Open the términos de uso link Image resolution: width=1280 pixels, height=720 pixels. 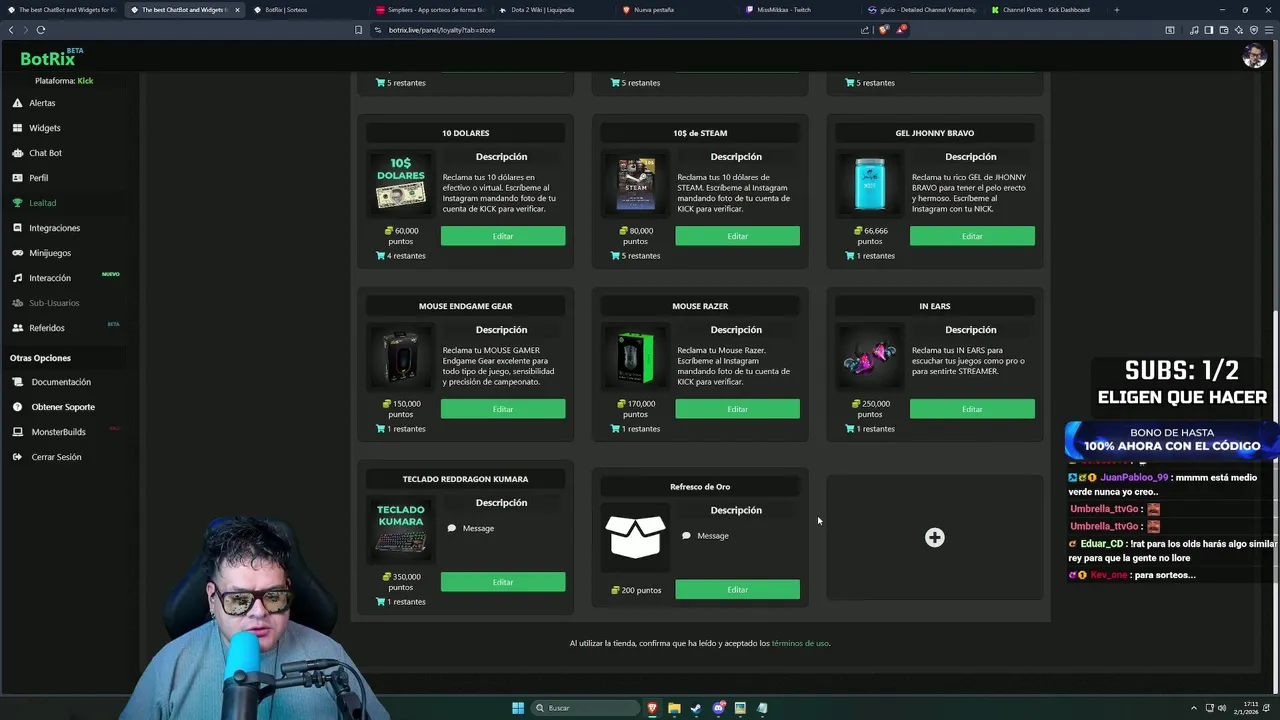(x=800, y=643)
